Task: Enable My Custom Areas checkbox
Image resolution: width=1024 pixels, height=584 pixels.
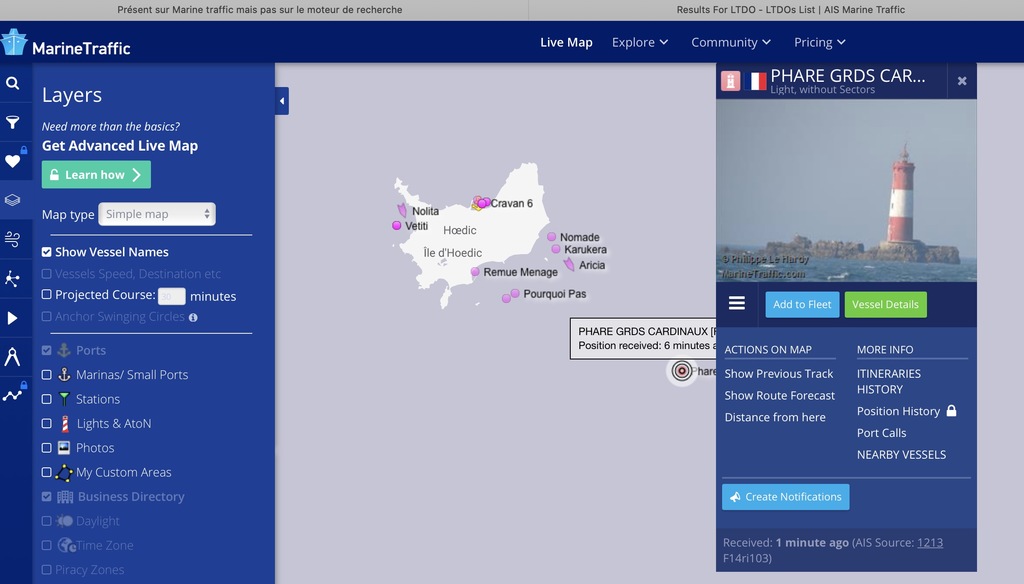Action: 46,472
